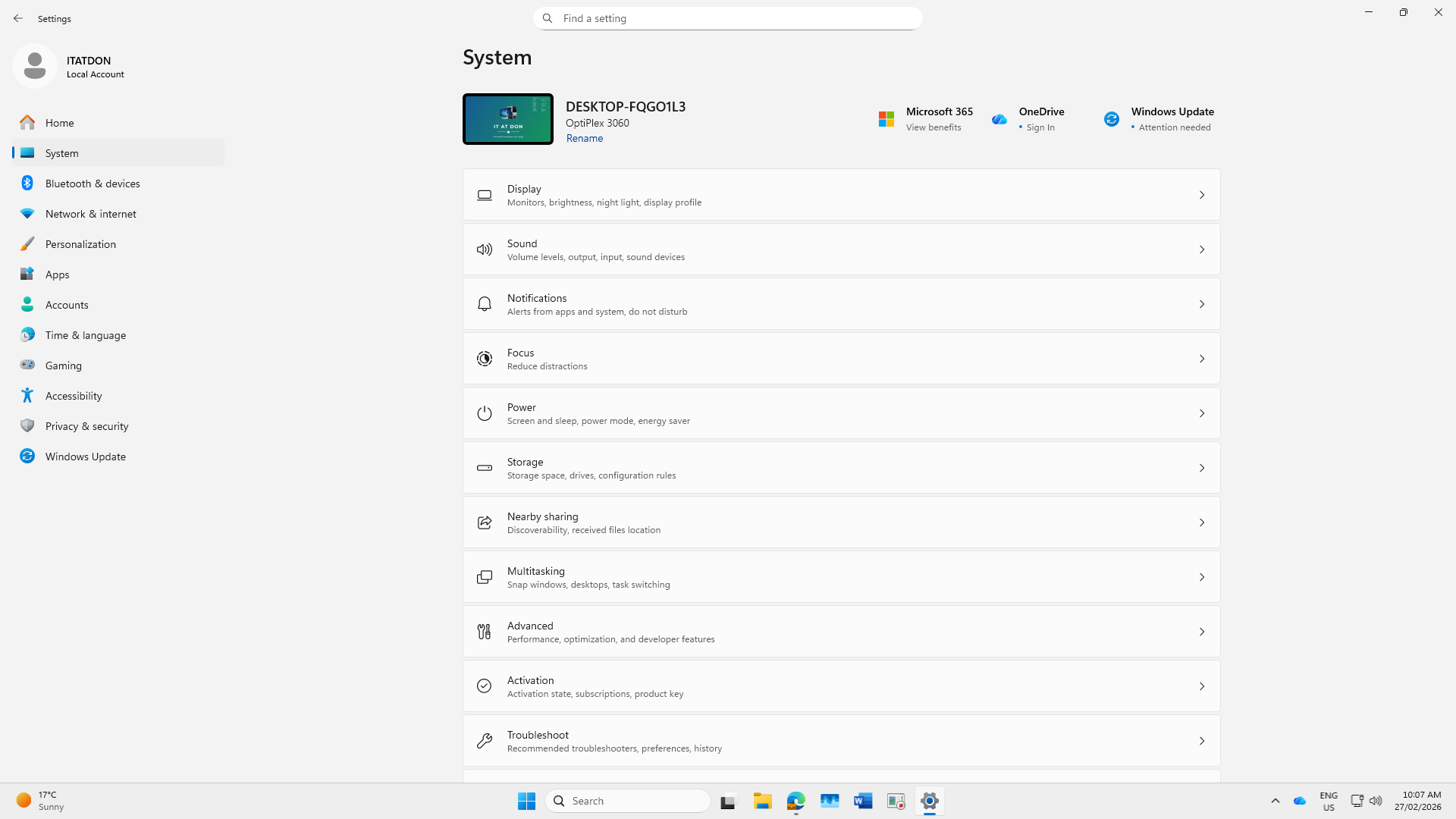Go to Time & language section
This screenshot has width=1456, height=819.
pos(86,335)
